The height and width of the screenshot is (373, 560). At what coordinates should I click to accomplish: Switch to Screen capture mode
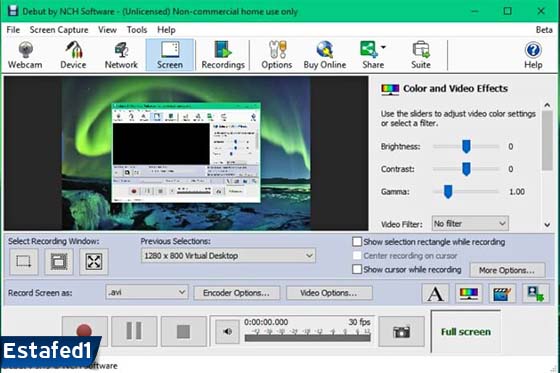coord(170,55)
